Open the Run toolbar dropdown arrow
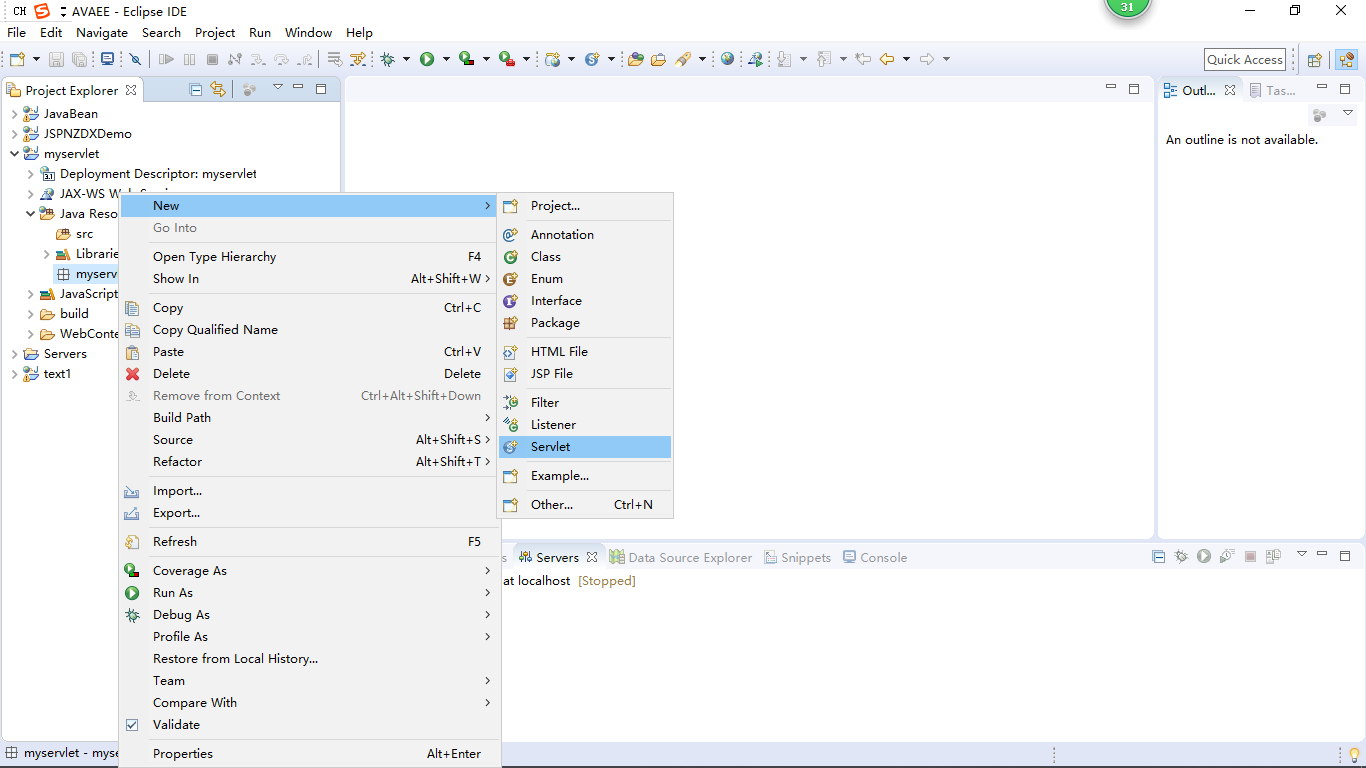The height and width of the screenshot is (768, 1366). 445,59
